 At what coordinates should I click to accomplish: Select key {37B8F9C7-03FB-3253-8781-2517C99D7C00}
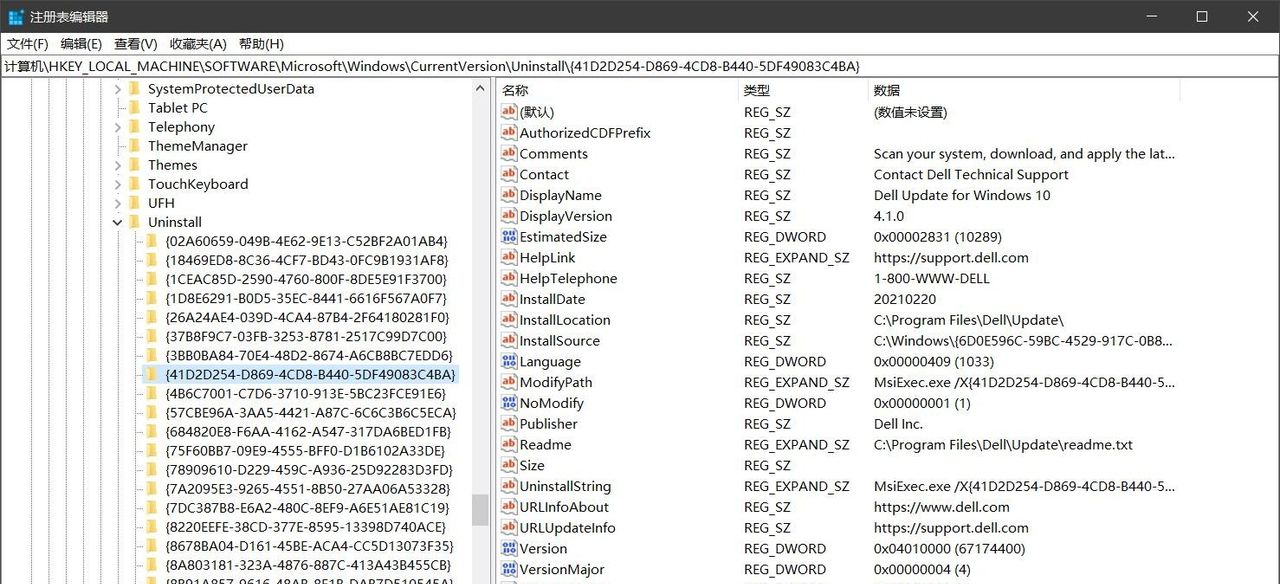306,336
